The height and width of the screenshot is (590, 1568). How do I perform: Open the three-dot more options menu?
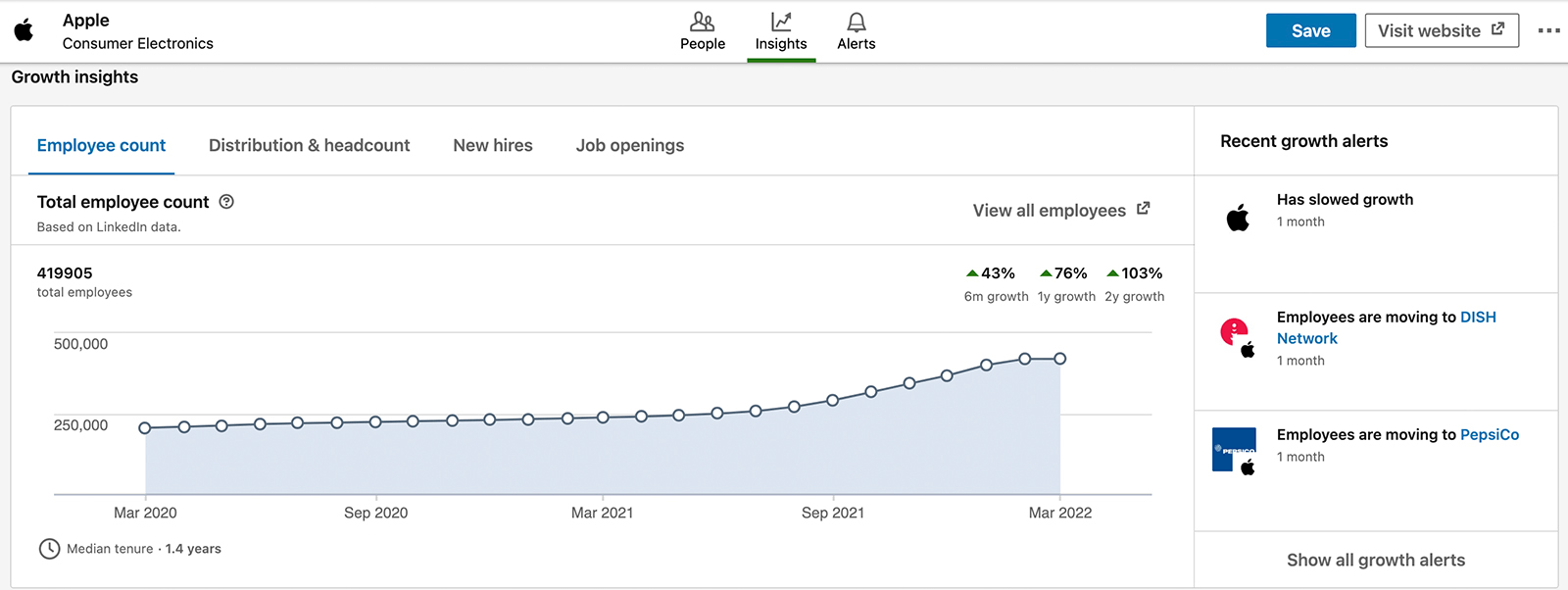pos(1549,30)
